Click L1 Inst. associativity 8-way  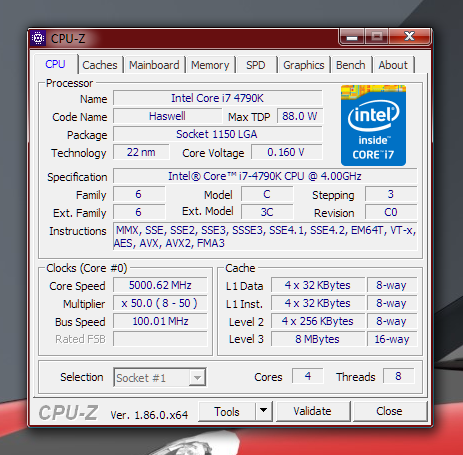pyautogui.click(x=392, y=303)
